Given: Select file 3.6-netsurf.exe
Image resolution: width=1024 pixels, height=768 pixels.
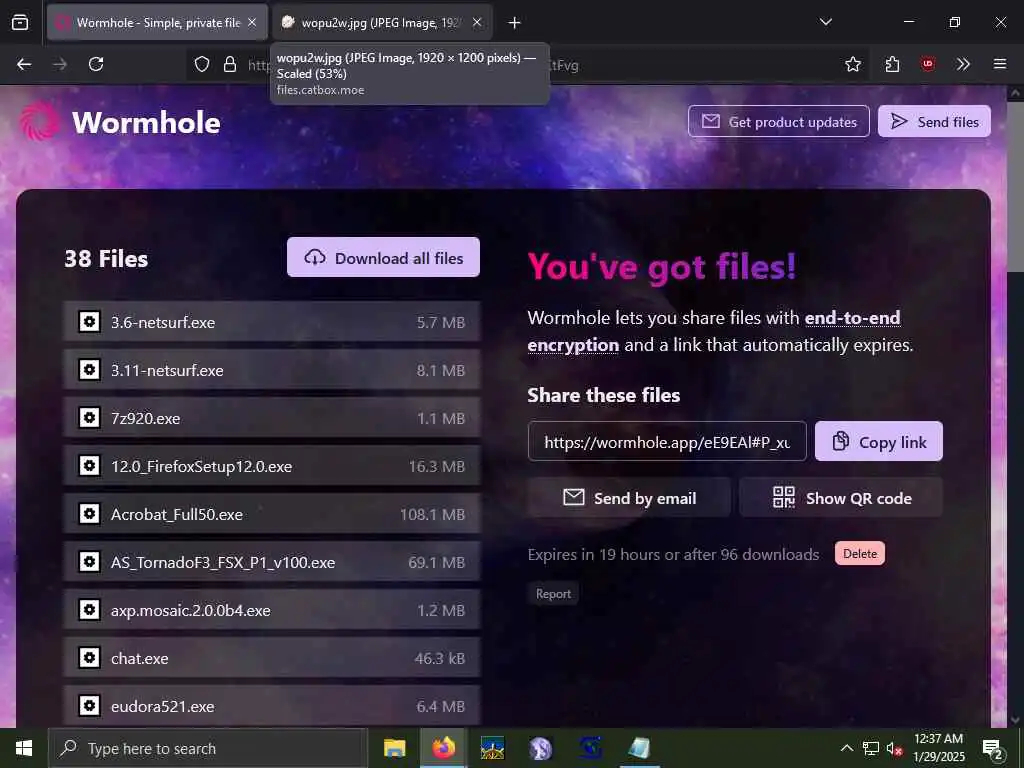Looking at the screenshot, I should pos(272,322).
